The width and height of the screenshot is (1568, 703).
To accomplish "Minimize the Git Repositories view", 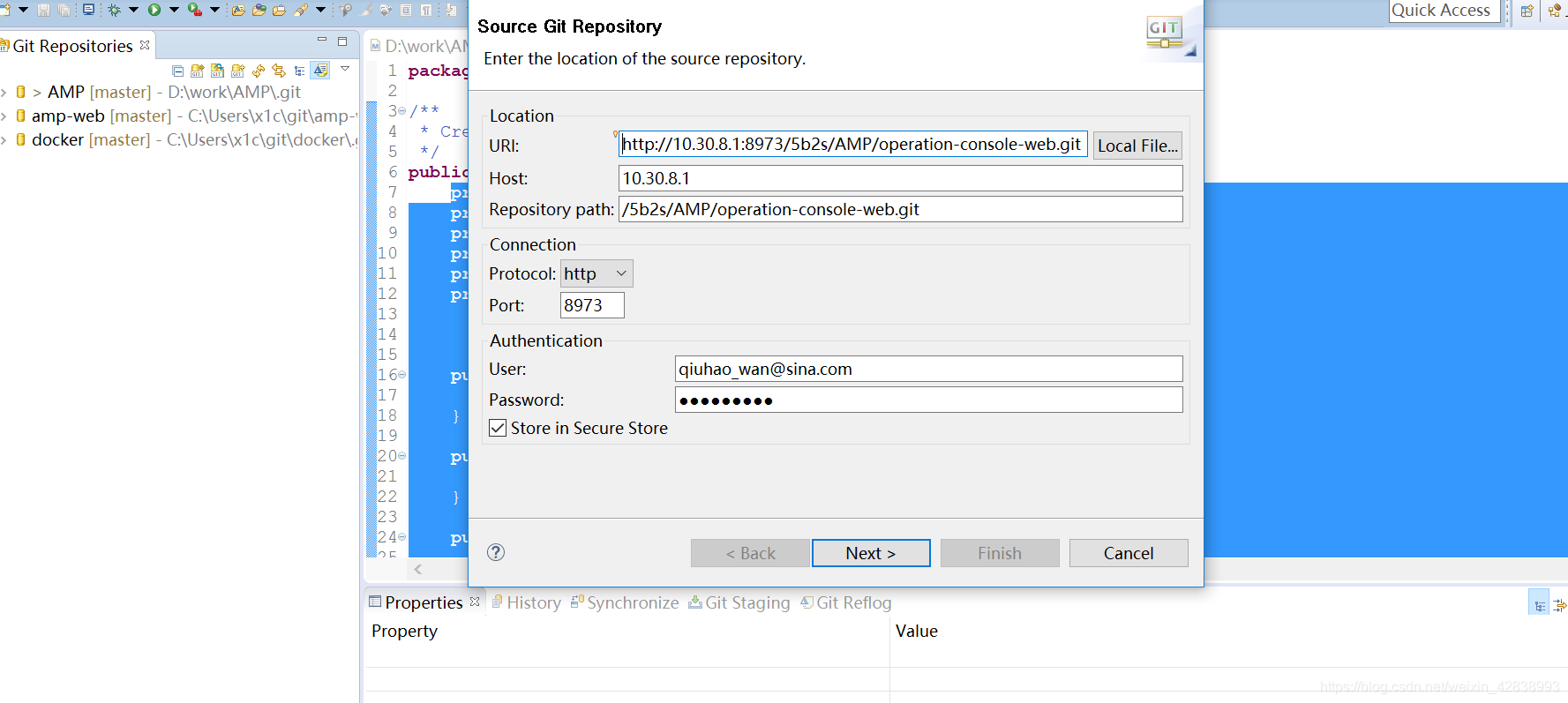I will pyautogui.click(x=322, y=40).
